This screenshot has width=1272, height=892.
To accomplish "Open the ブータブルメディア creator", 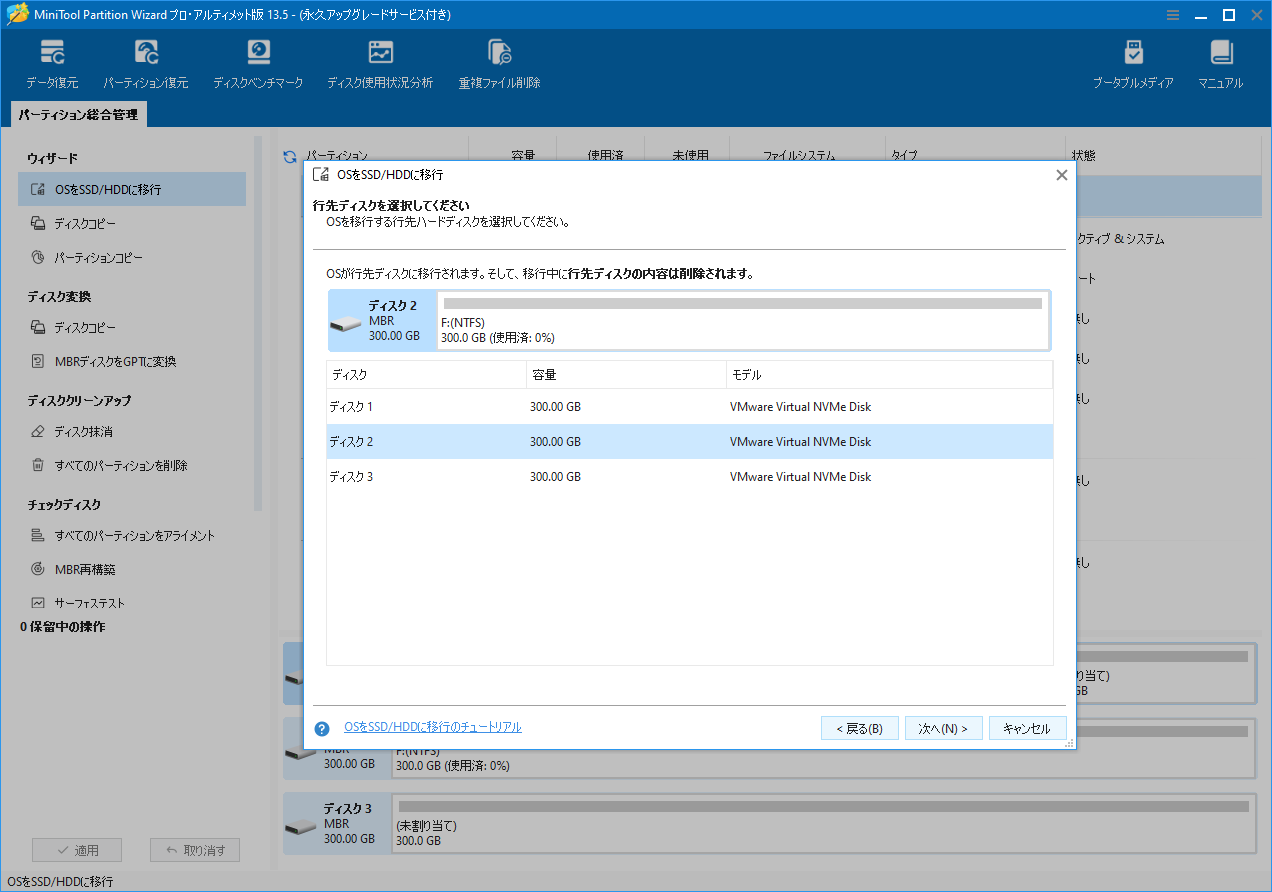I will pyautogui.click(x=1134, y=62).
